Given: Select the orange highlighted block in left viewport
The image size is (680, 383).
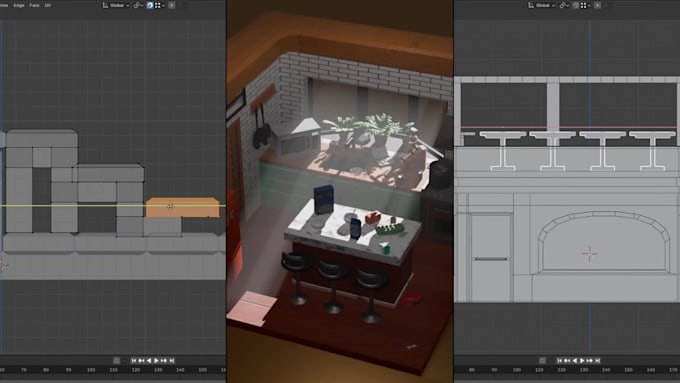Looking at the screenshot, I should (183, 207).
